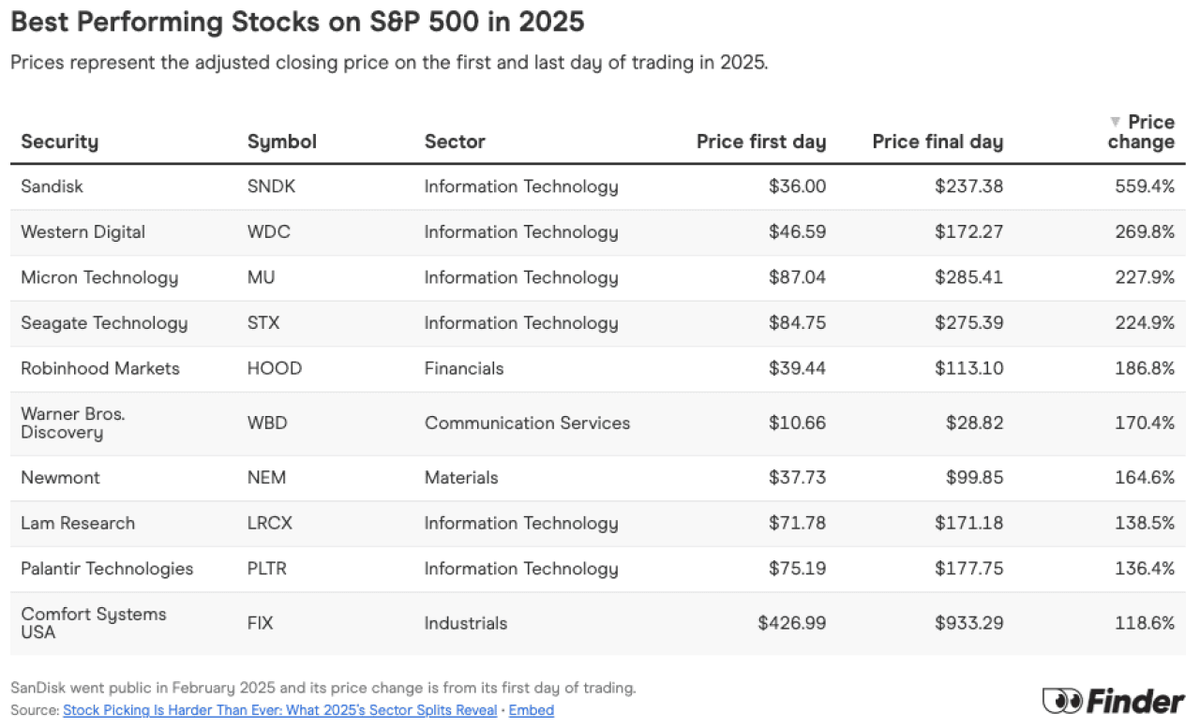Click the STX ticker symbol
Image resolution: width=1200 pixels, height=728 pixels.
click(263, 323)
